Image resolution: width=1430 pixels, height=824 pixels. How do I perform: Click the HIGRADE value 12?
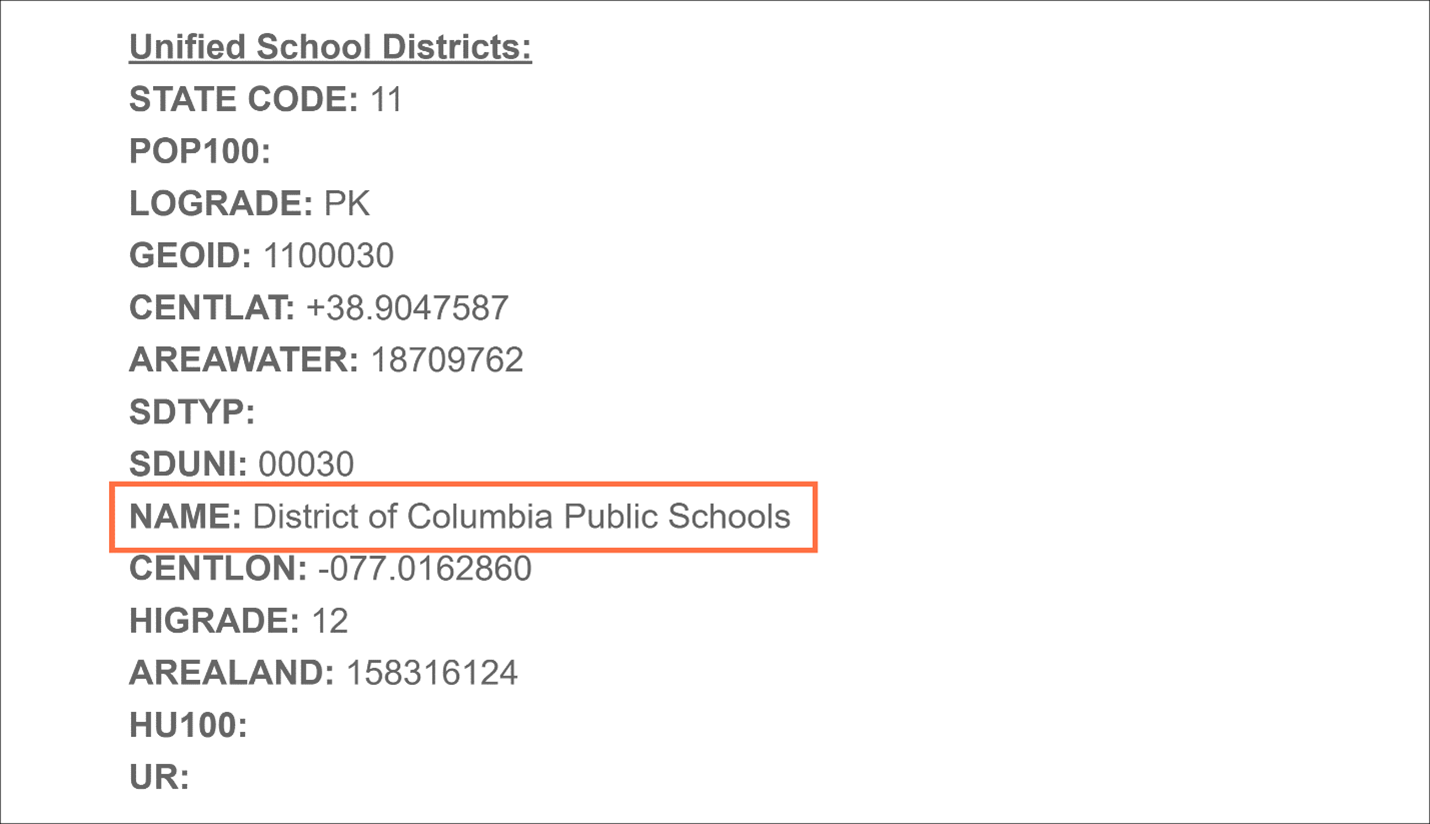(x=330, y=620)
